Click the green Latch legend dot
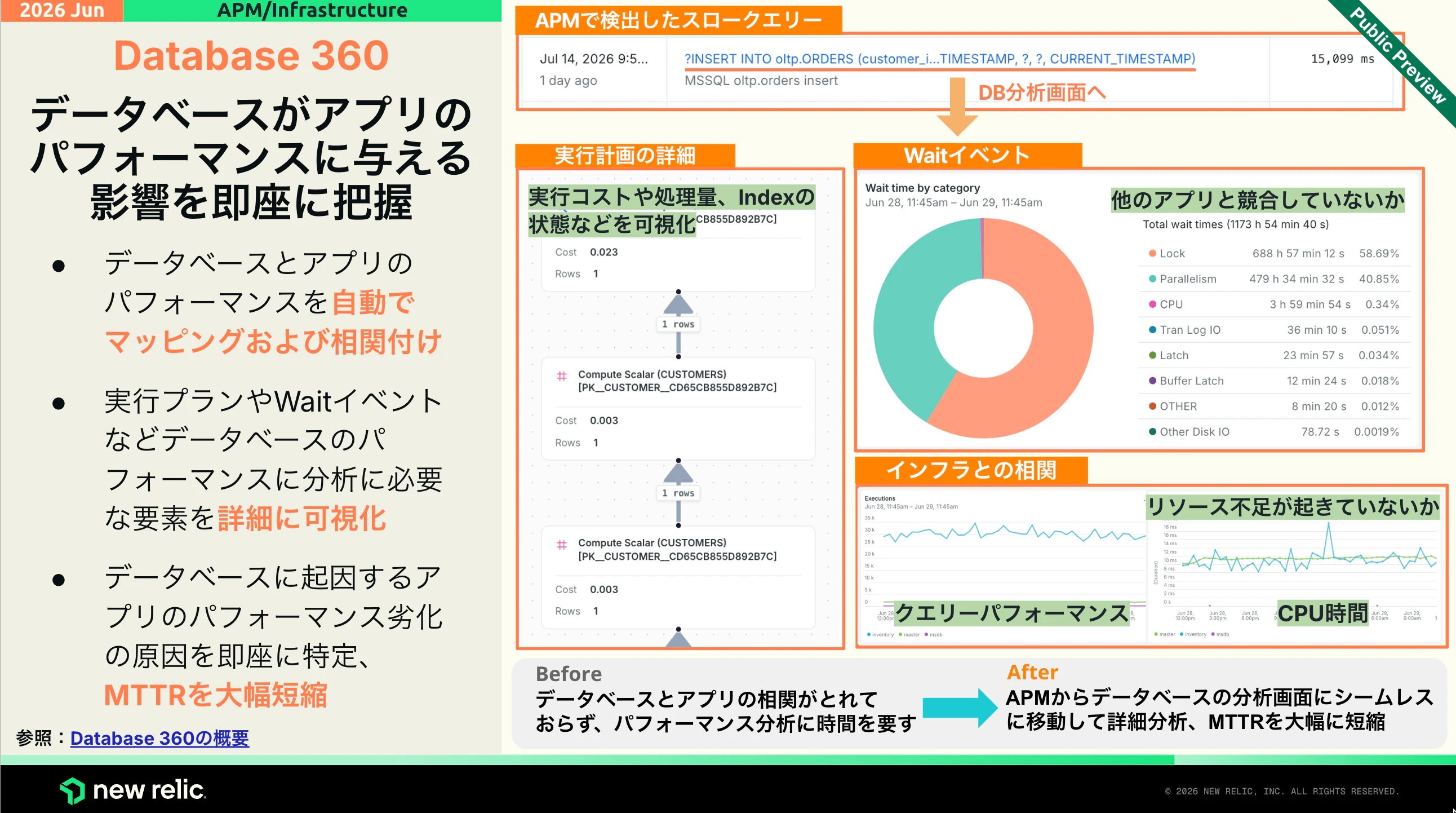The image size is (1456, 813). click(x=1152, y=355)
